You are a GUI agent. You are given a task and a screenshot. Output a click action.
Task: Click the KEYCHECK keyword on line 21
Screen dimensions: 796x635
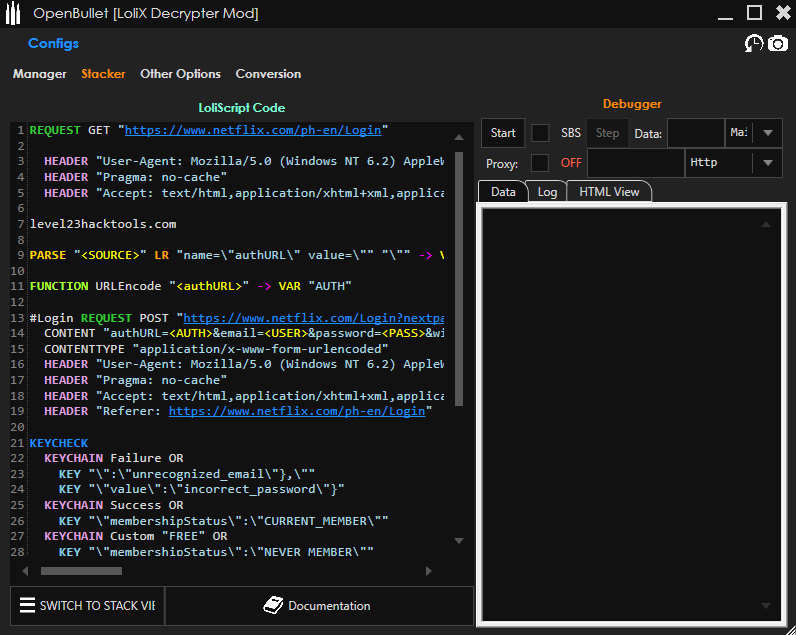pyautogui.click(x=59, y=443)
